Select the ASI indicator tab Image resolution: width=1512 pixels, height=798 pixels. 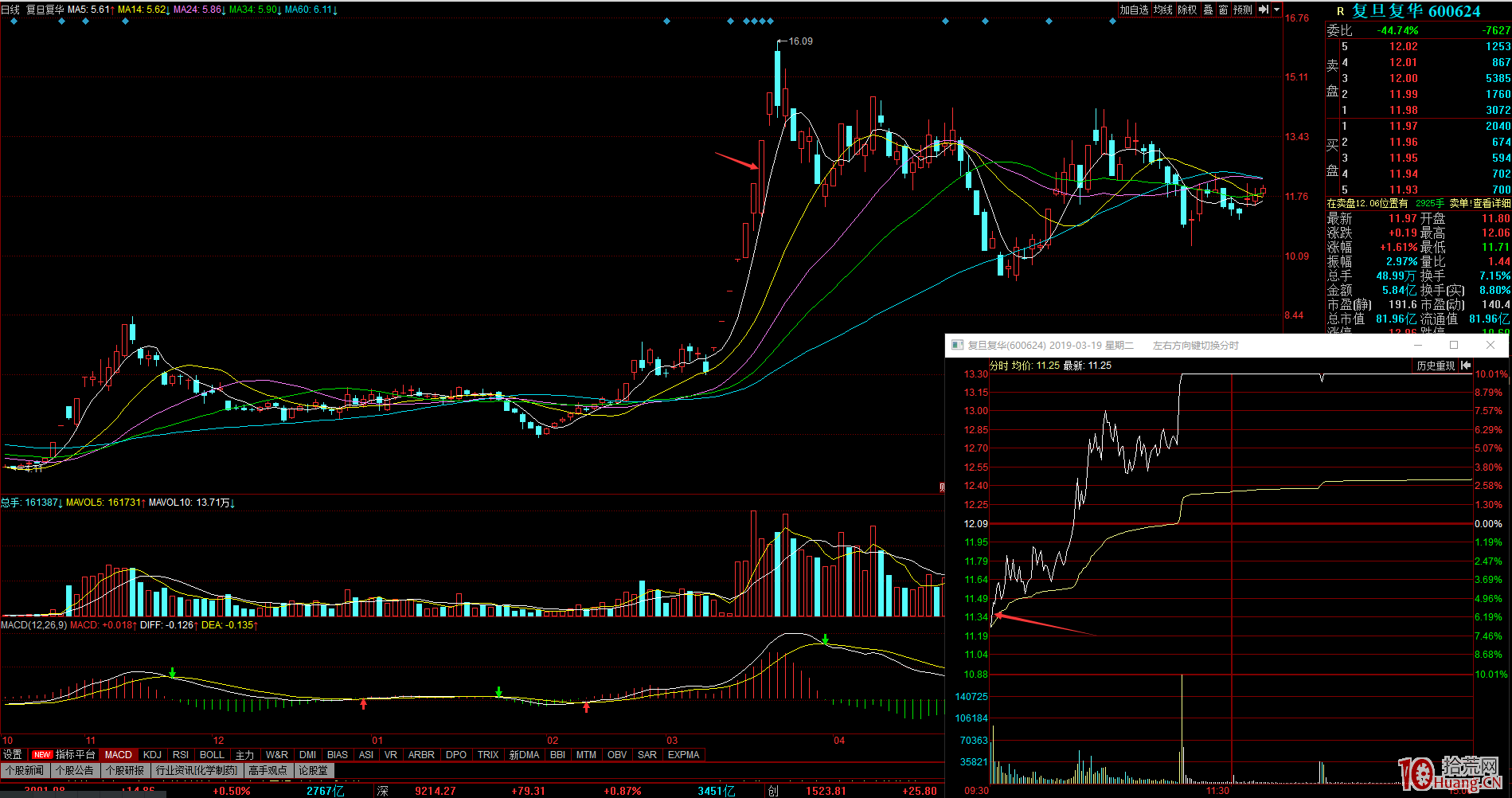[x=366, y=754]
